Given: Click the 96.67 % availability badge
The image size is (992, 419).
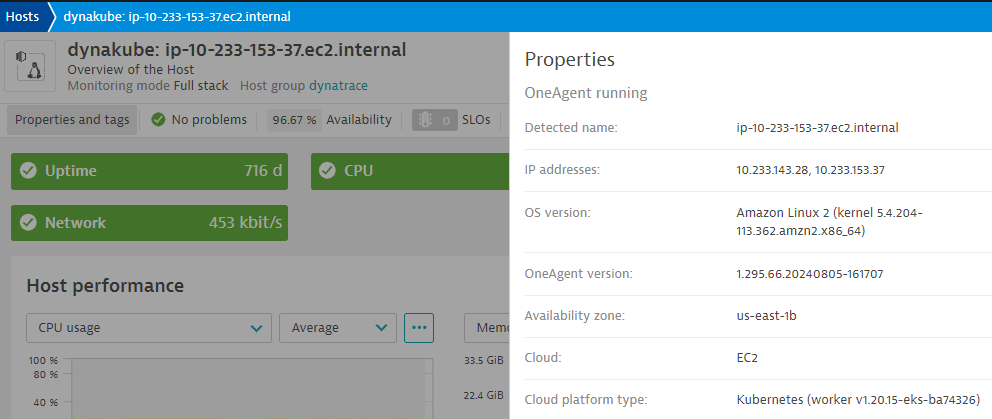Looking at the screenshot, I should [x=295, y=120].
